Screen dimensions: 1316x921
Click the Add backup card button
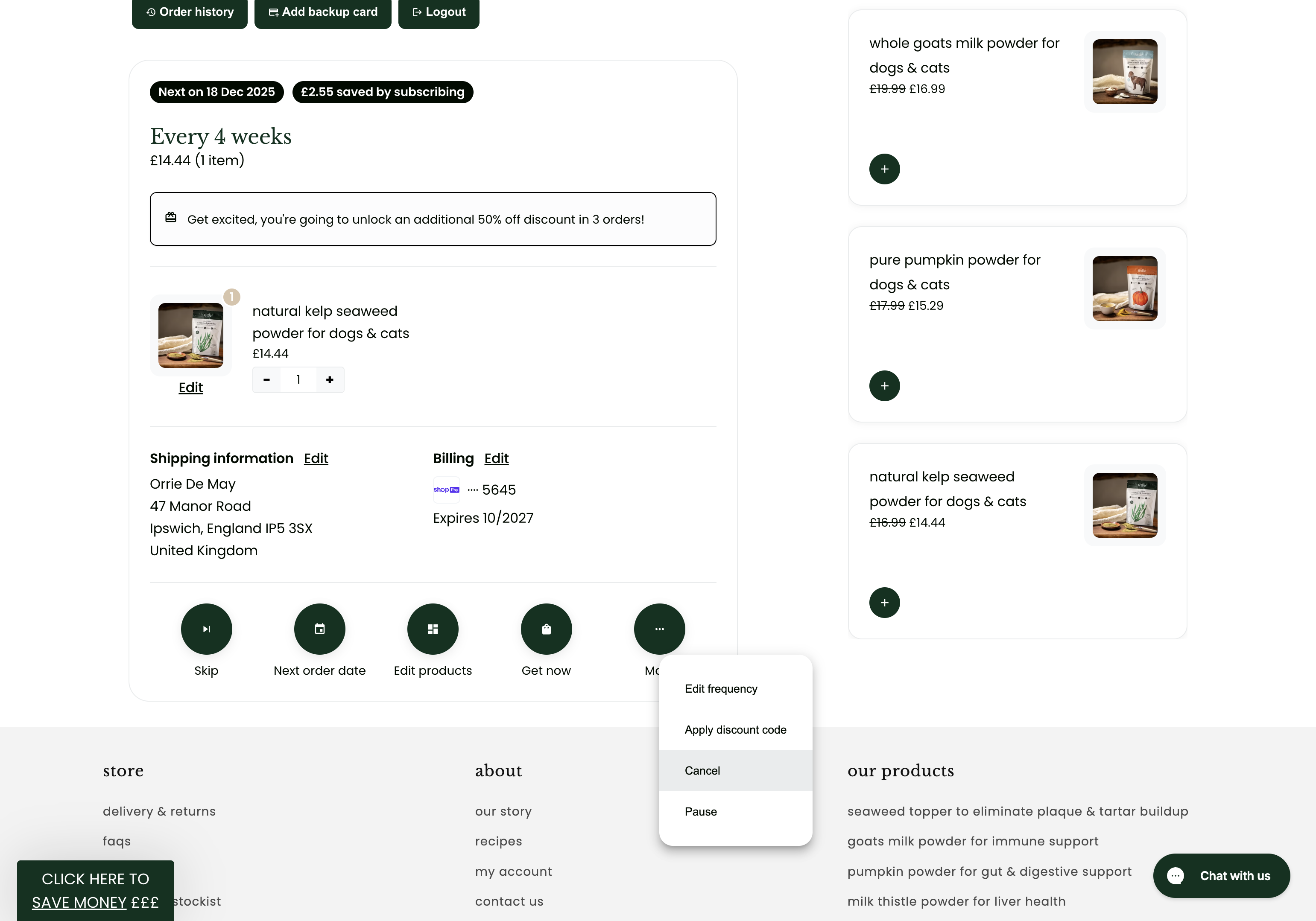coord(323,12)
